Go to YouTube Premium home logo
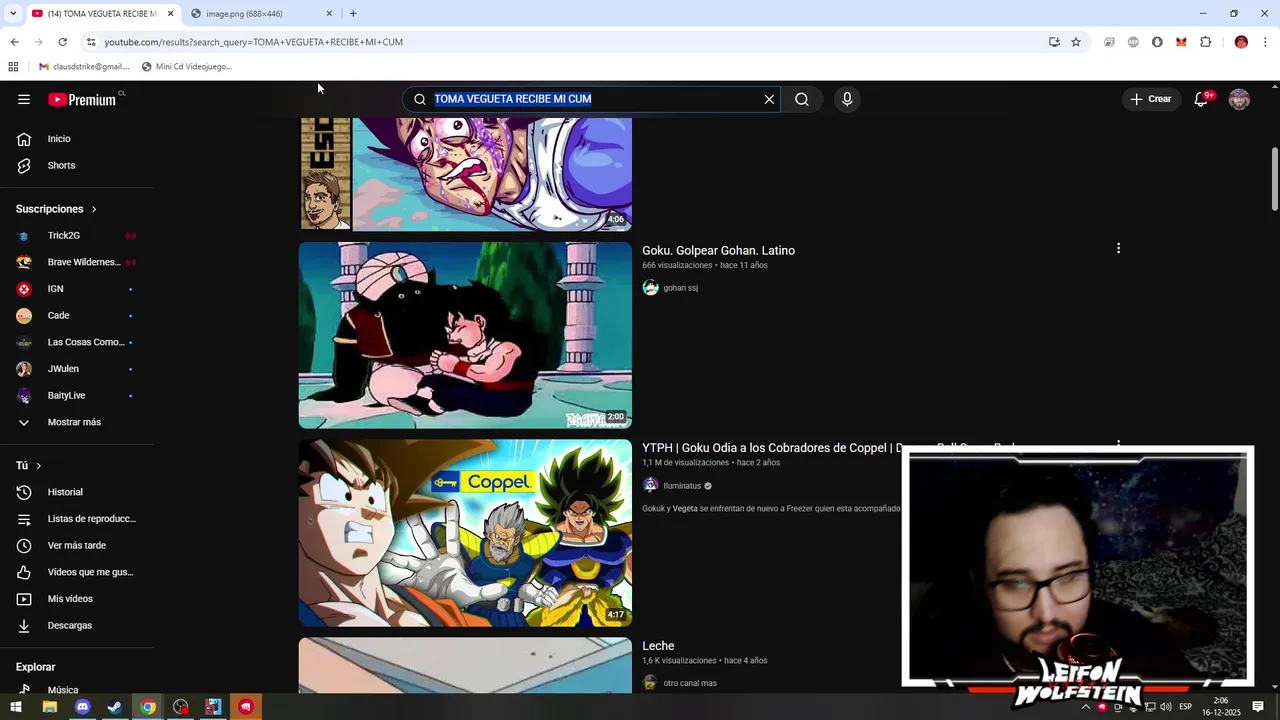This screenshot has width=1280, height=720. pyautogui.click(x=82, y=99)
